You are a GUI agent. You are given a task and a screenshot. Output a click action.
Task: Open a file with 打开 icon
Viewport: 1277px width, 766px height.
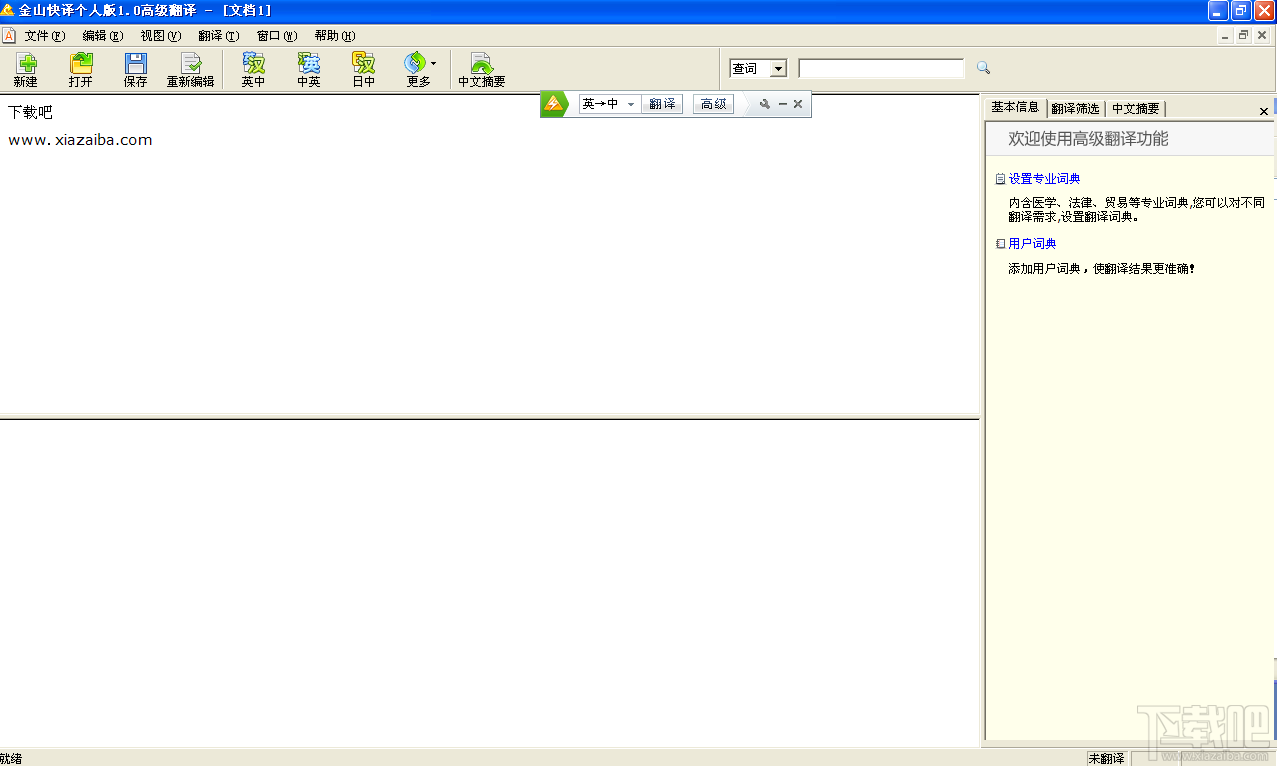pyautogui.click(x=81, y=70)
